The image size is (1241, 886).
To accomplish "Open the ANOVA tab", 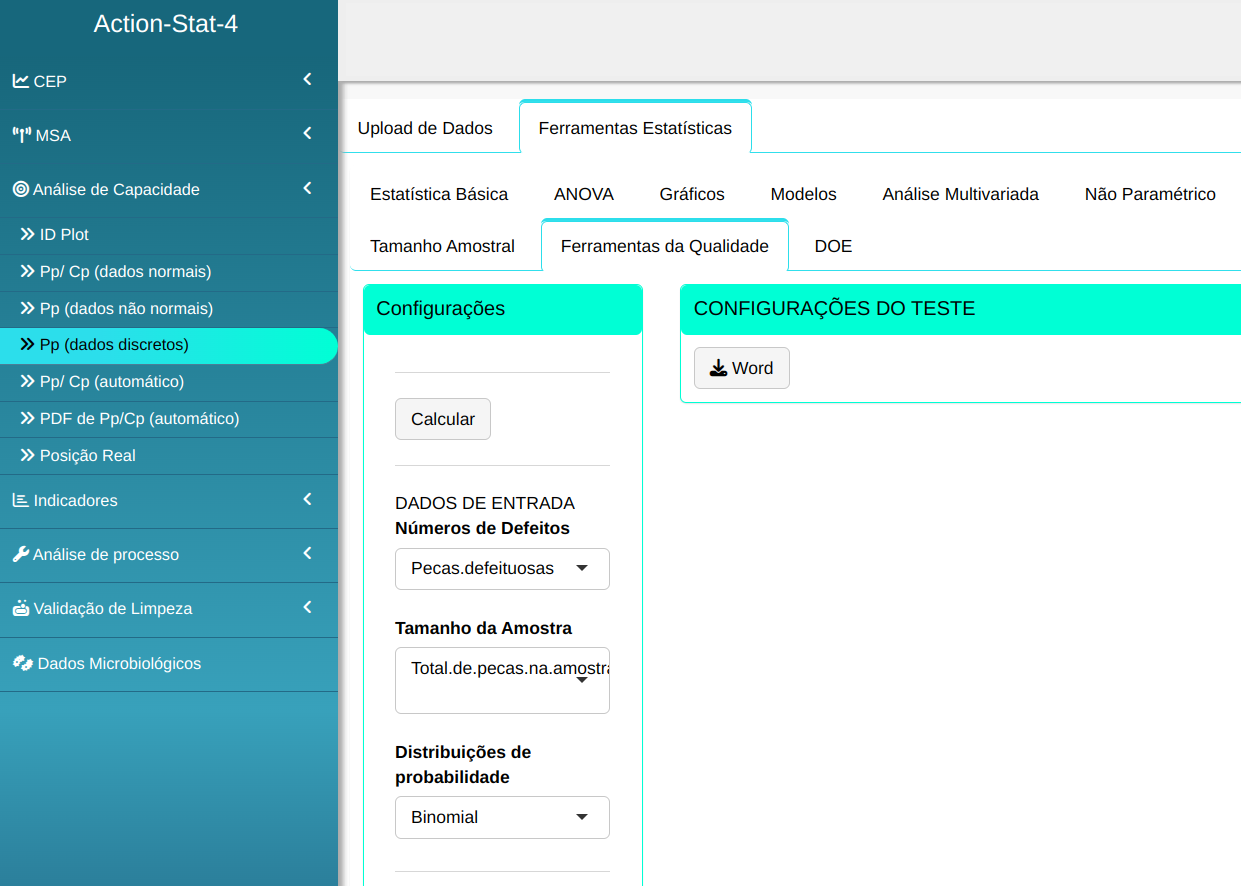I will click(x=584, y=194).
